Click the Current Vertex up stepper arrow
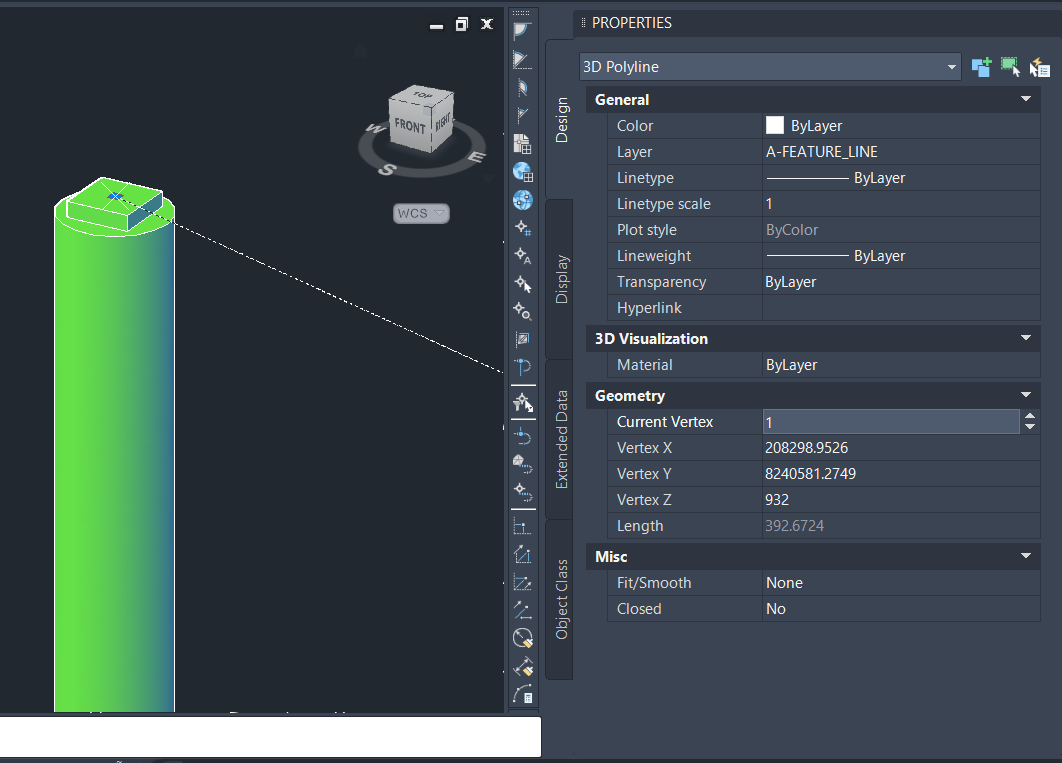 1030,416
